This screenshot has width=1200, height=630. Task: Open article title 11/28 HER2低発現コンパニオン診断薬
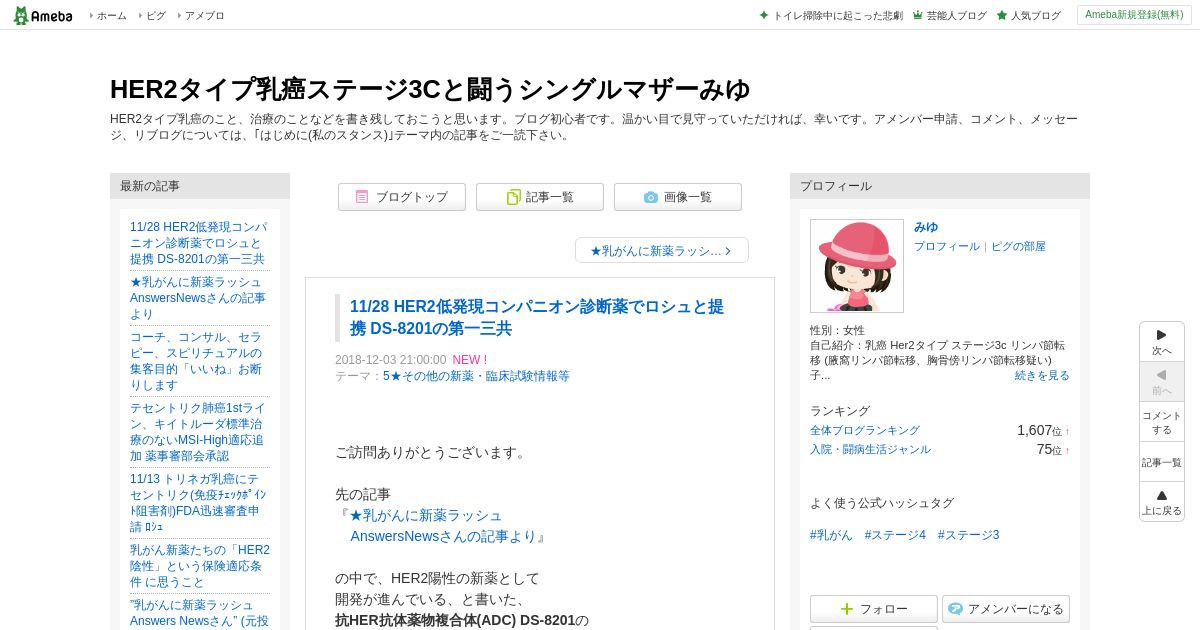[537, 317]
